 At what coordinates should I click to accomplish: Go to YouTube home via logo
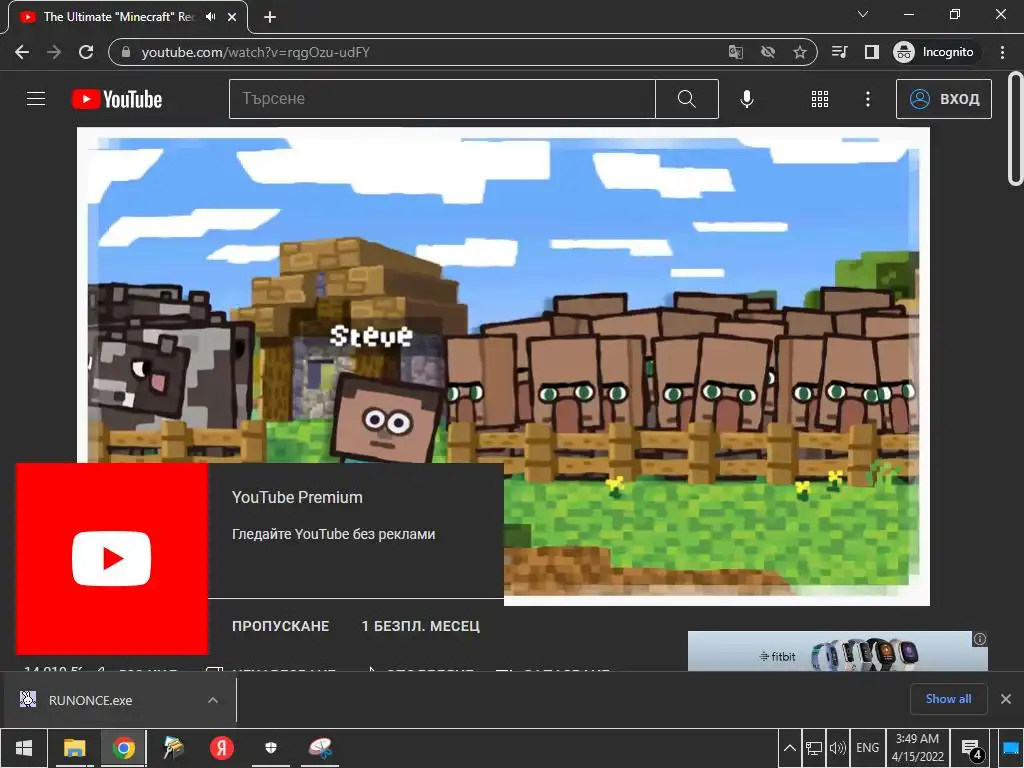pyautogui.click(x=117, y=99)
